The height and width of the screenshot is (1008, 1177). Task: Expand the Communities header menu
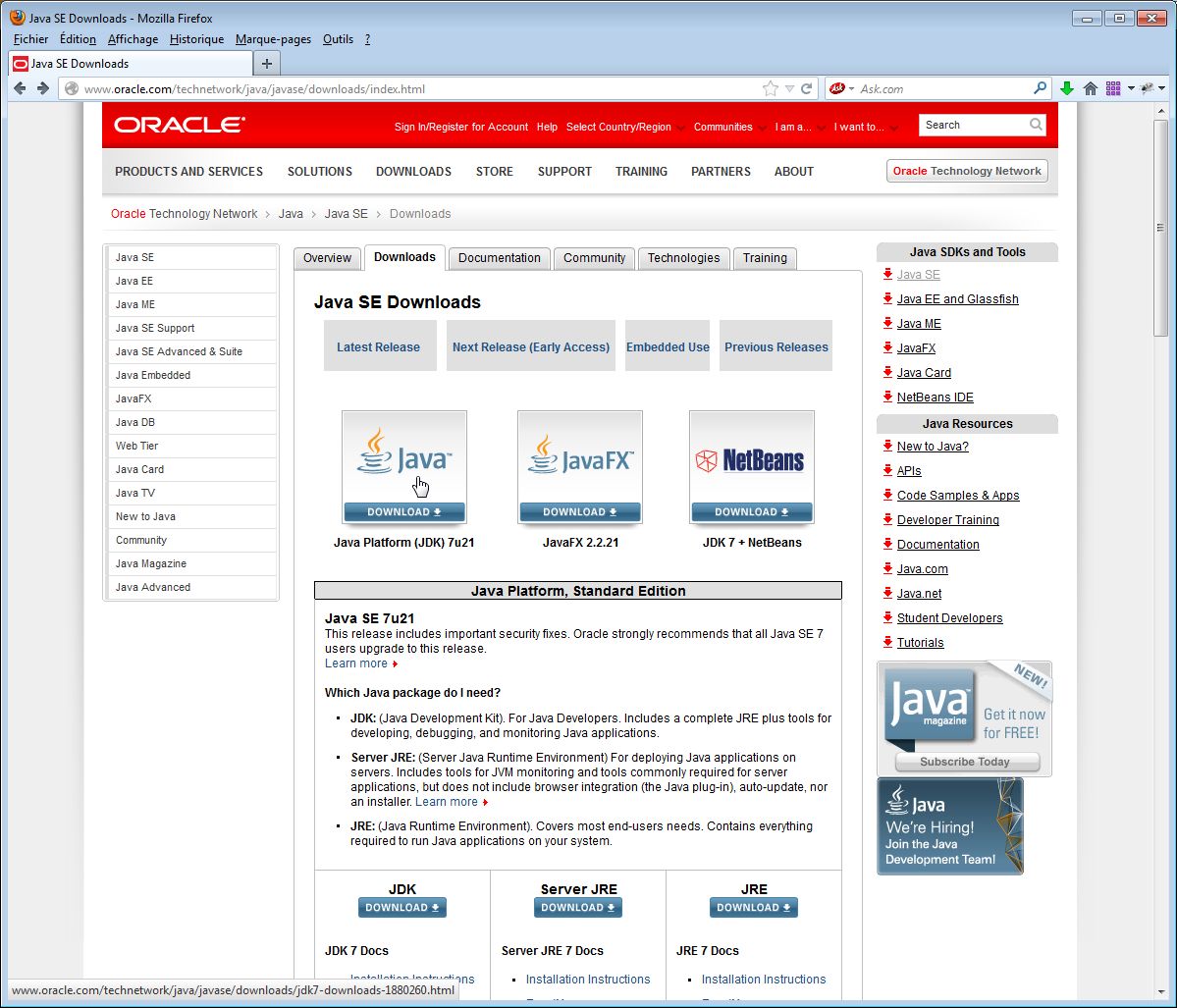tap(728, 127)
